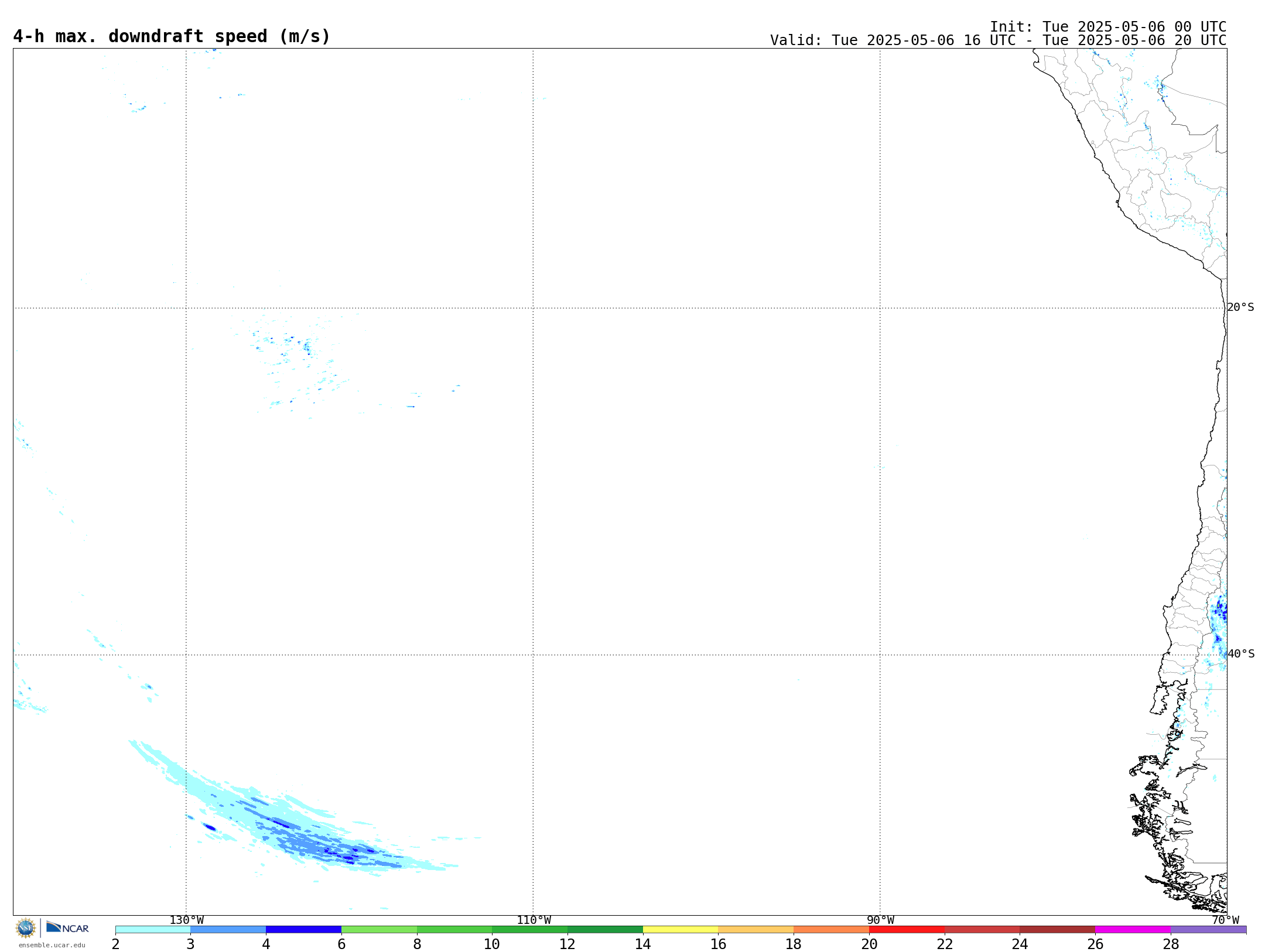This screenshot has height=952, width=1265.
Task: Click the colorbar tick label '12'
Action: click(x=567, y=944)
